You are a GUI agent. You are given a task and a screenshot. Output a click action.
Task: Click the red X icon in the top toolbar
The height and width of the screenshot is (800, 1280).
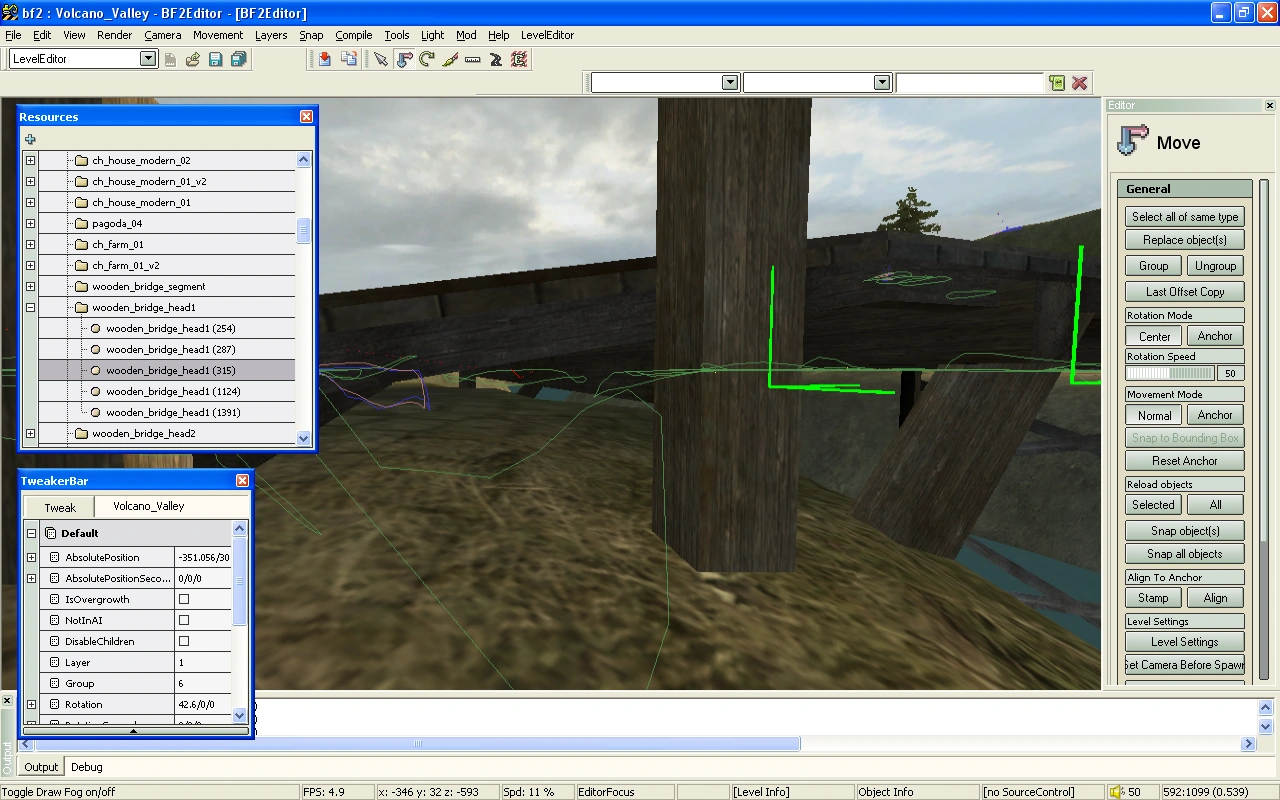pos(1080,83)
